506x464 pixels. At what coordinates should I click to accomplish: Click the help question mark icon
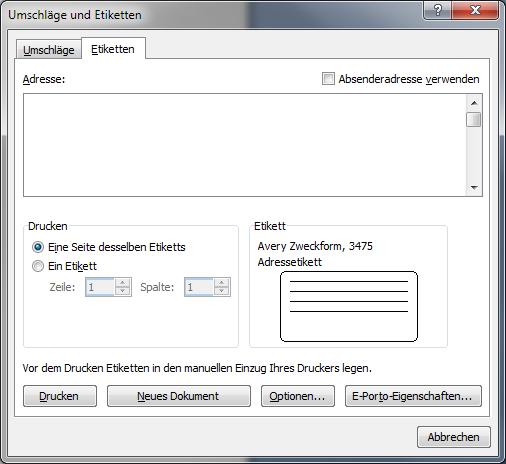click(x=437, y=11)
